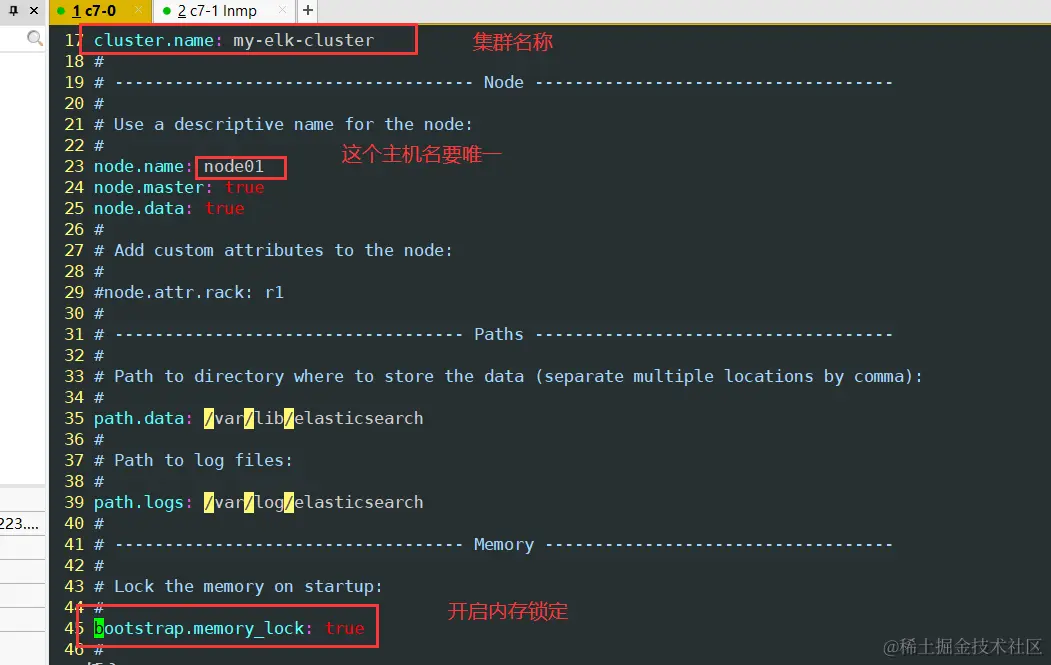Click the 'node.name:' key text
Viewport: 1051px width, 665px height.
pos(143,166)
